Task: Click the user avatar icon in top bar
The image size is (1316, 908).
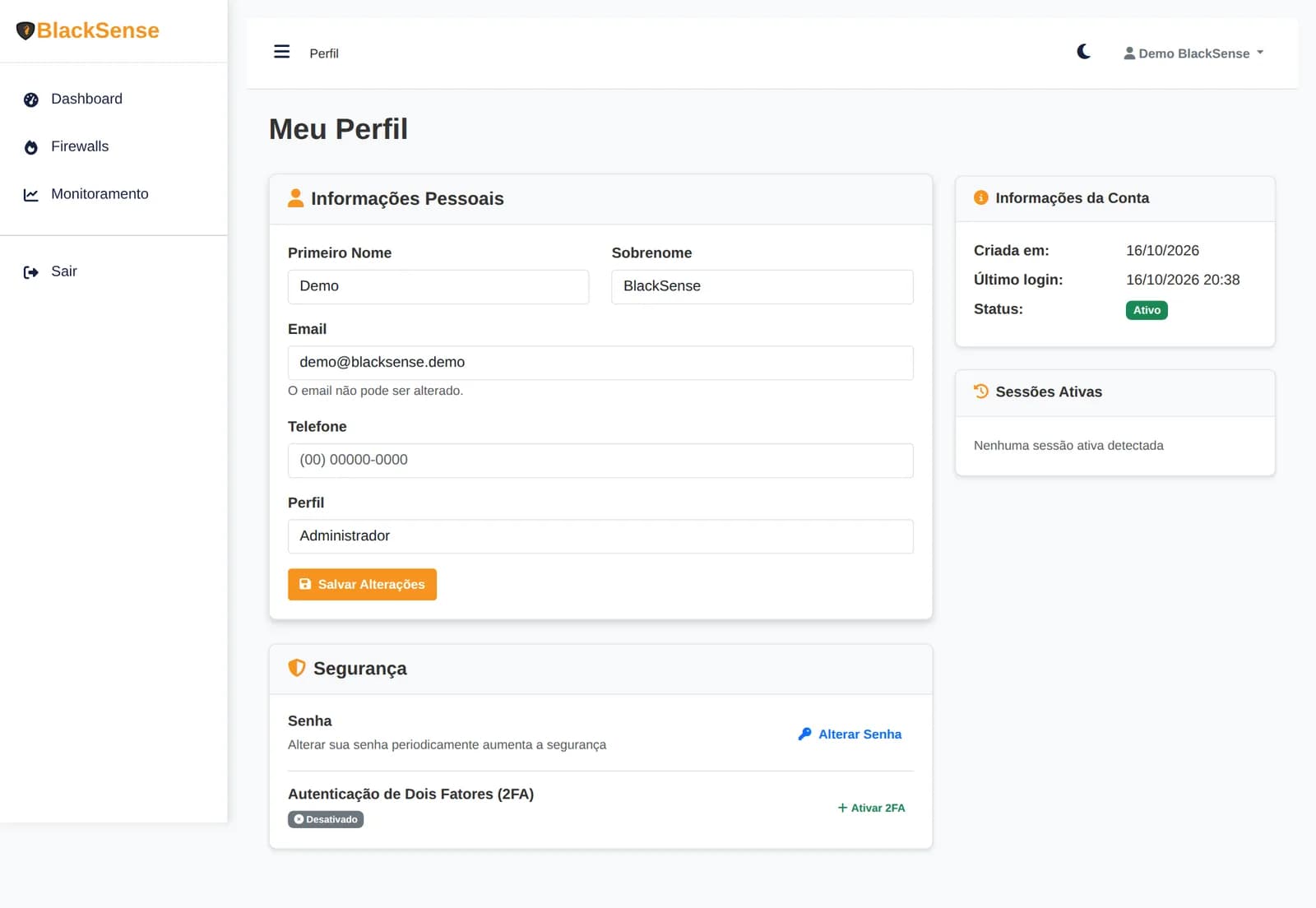Action: [1129, 53]
